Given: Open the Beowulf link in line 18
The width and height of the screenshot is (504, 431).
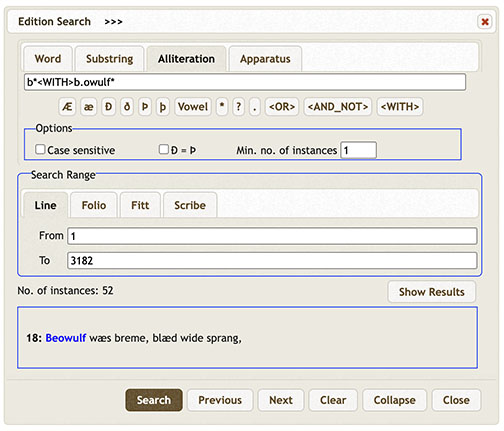Looking at the screenshot, I should click(x=66, y=338).
